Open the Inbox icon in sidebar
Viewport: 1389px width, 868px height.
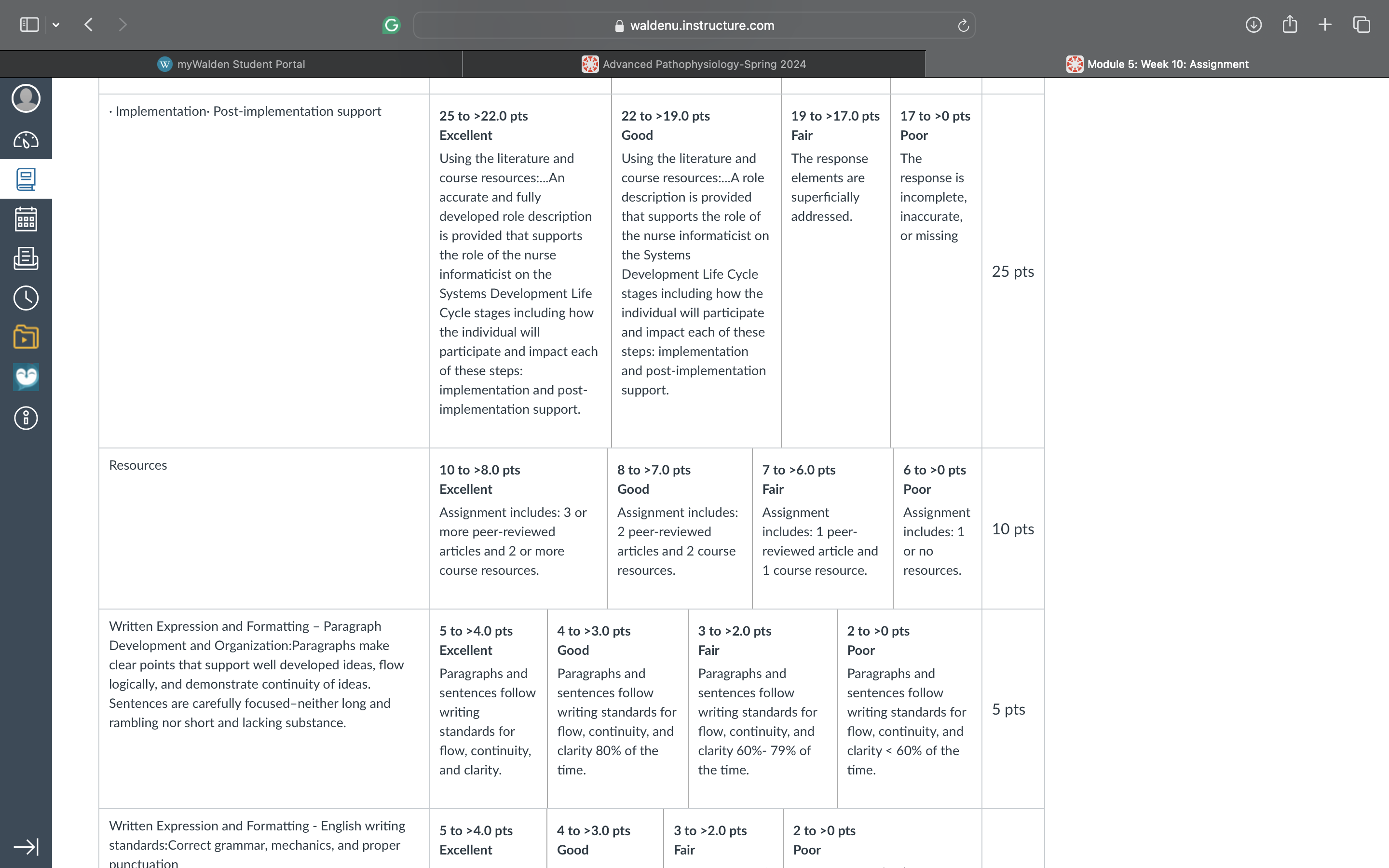coord(26,258)
